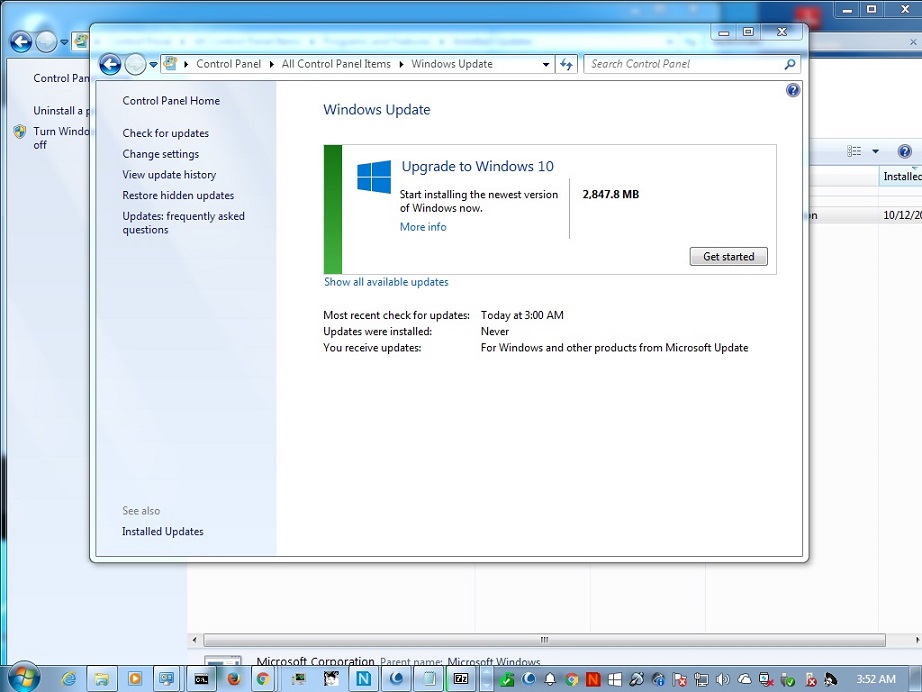Select All Control Panel Items breadcrumb
Screen dimensions: 922x692
click(336, 64)
